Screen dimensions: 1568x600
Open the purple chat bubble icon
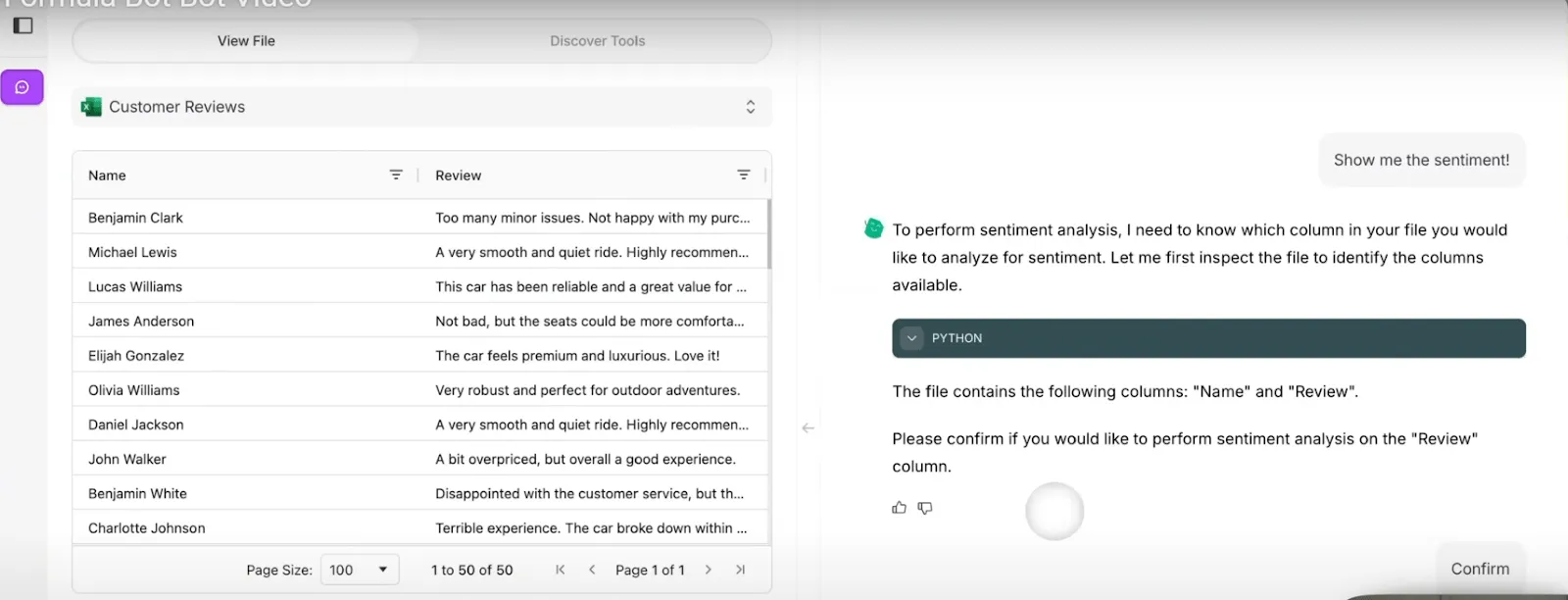(x=23, y=87)
